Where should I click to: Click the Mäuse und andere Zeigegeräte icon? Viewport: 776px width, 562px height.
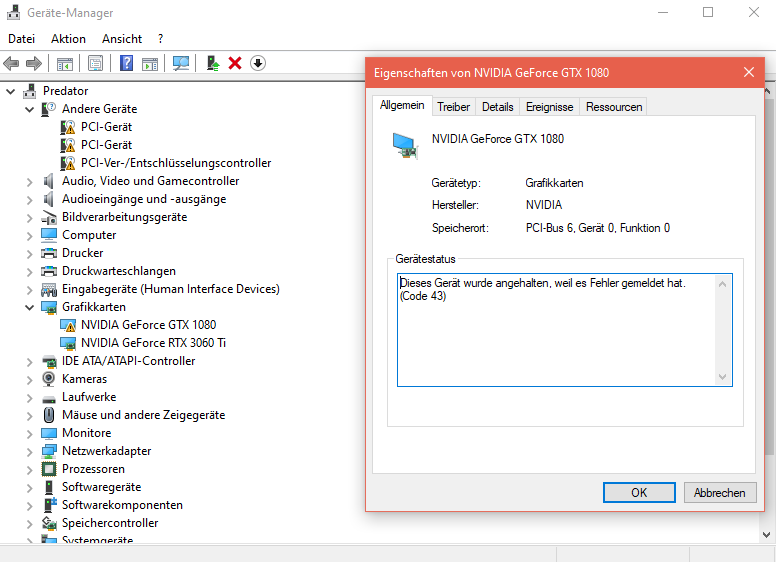tap(48, 415)
